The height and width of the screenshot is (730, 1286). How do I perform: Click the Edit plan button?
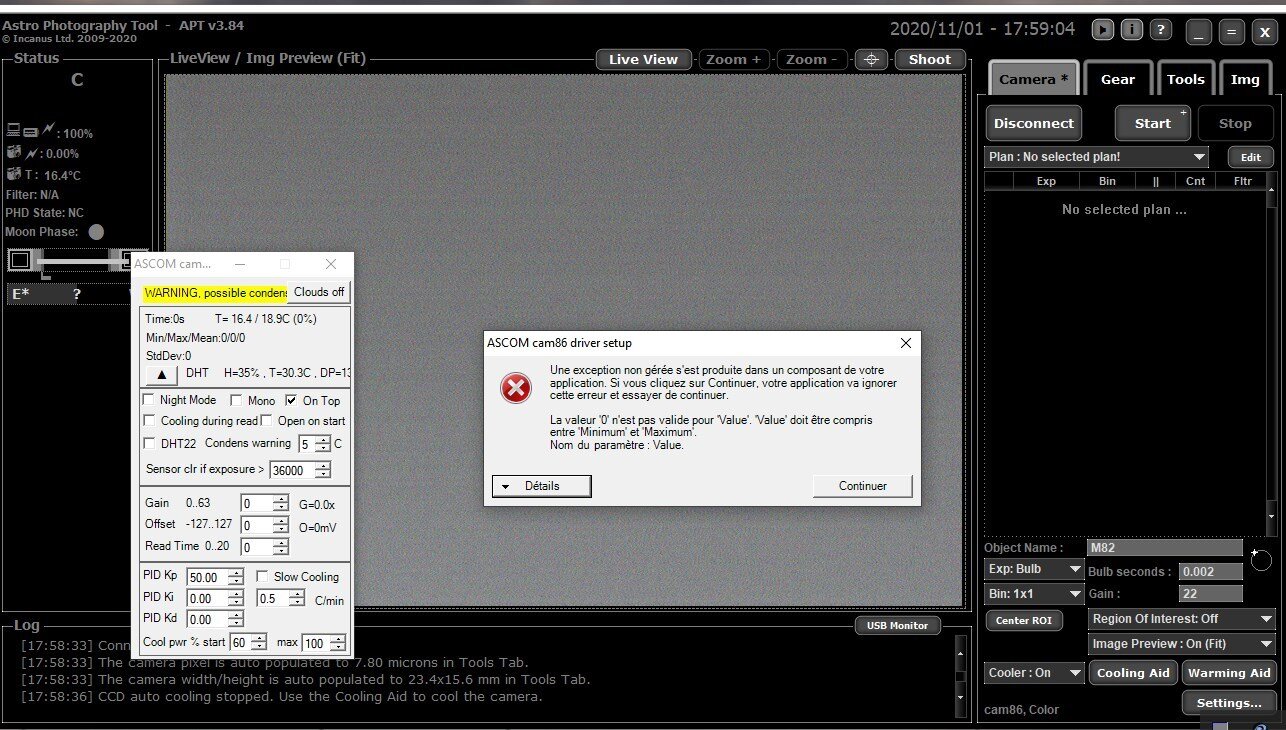point(1251,157)
